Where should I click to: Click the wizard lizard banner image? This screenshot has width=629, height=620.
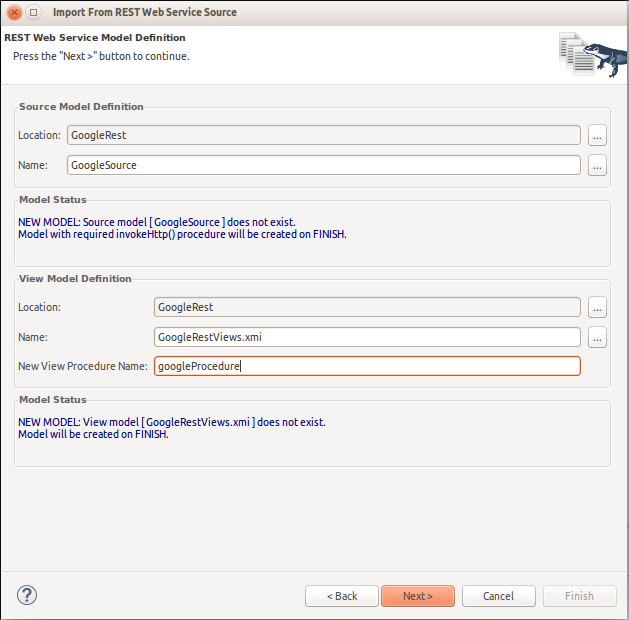point(593,55)
